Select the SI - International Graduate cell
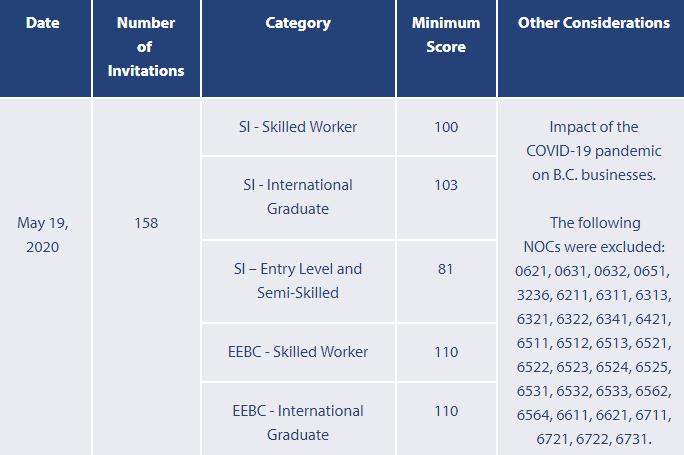Viewport: 684px width, 455px height. [x=297, y=197]
